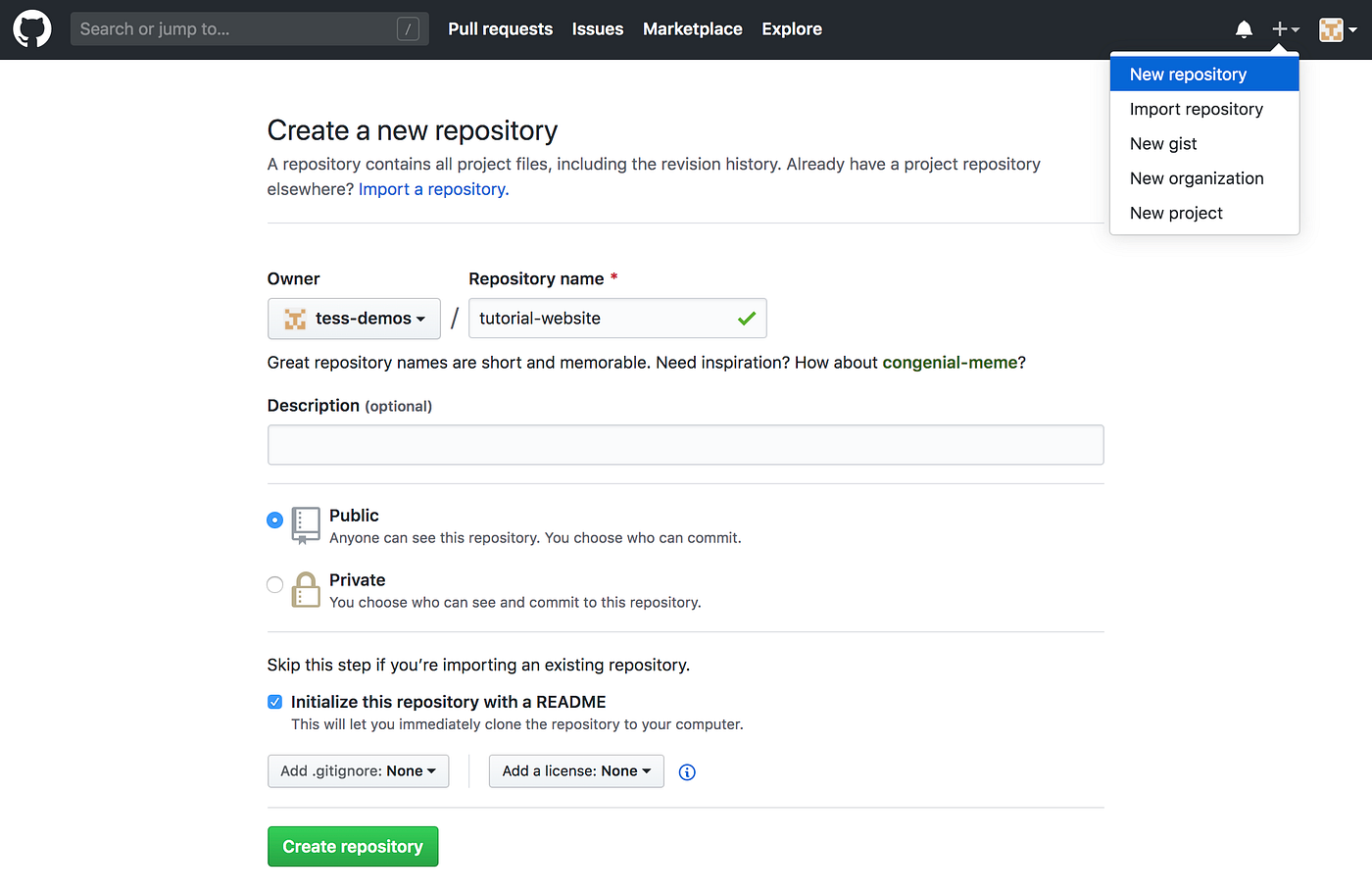Select the Public radio button
Screen dimensions: 1372x892
point(275,520)
